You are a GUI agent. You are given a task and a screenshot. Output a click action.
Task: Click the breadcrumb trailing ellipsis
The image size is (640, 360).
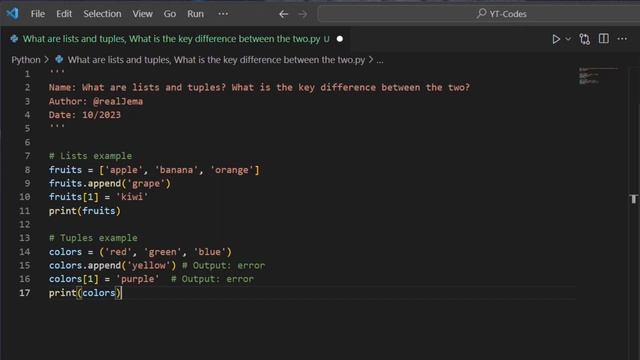[380, 60]
